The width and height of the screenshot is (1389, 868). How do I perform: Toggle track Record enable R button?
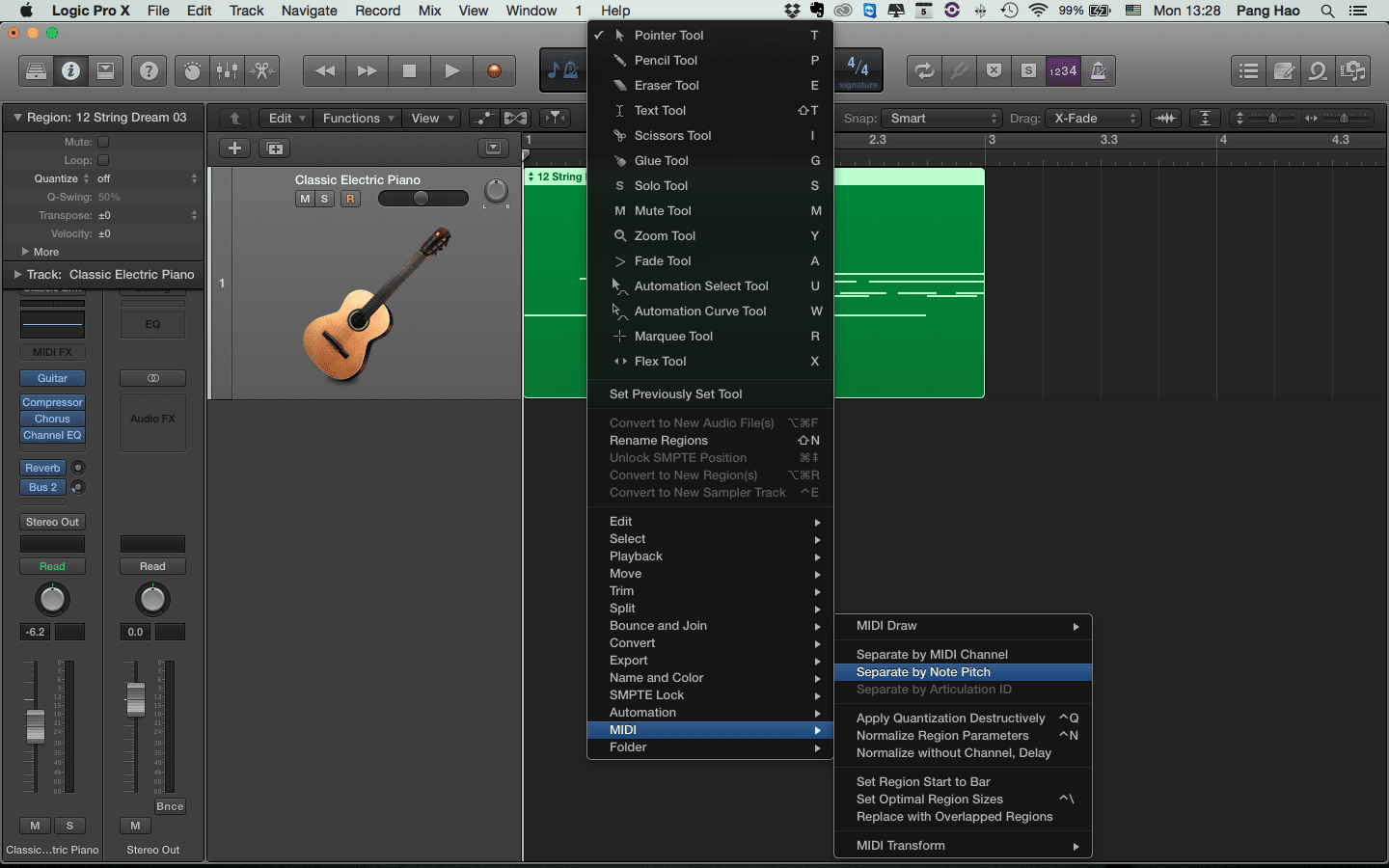click(x=350, y=199)
